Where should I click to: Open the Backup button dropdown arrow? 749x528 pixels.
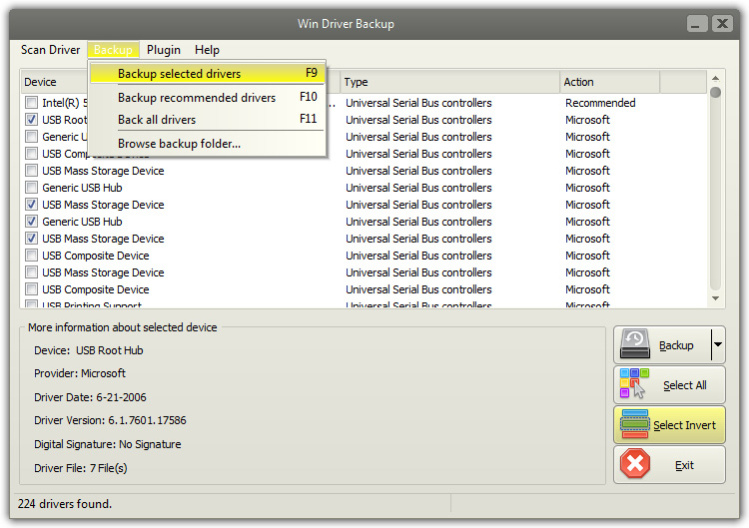[x=717, y=345]
